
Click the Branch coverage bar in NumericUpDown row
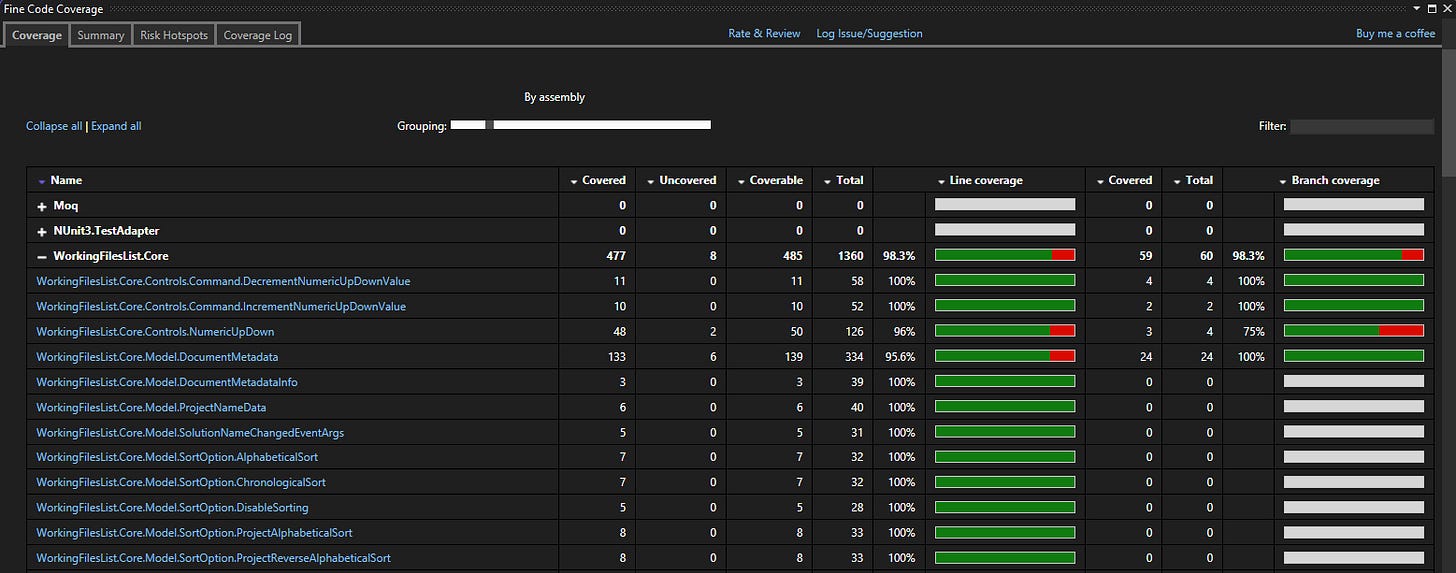coord(1354,330)
